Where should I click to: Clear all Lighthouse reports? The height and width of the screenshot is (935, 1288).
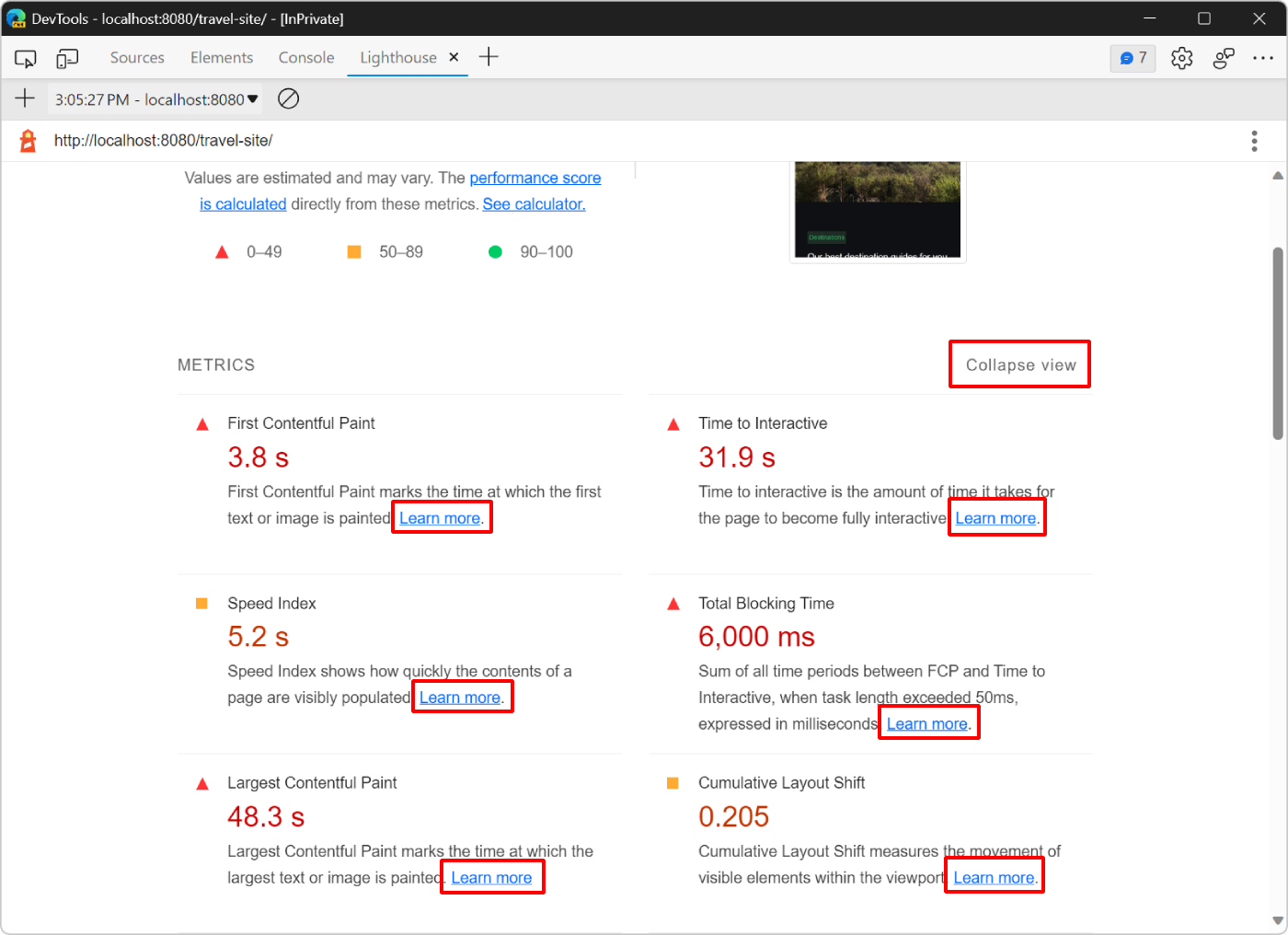click(x=288, y=98)
